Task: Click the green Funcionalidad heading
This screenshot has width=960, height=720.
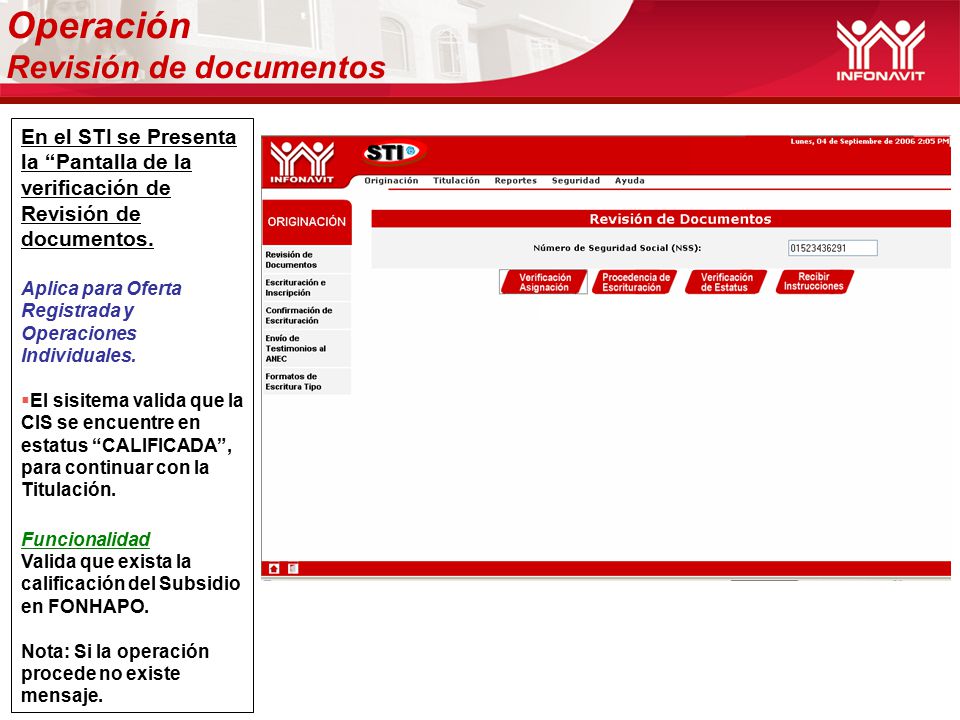Action: pyautogui.click(x=86, y=539)
